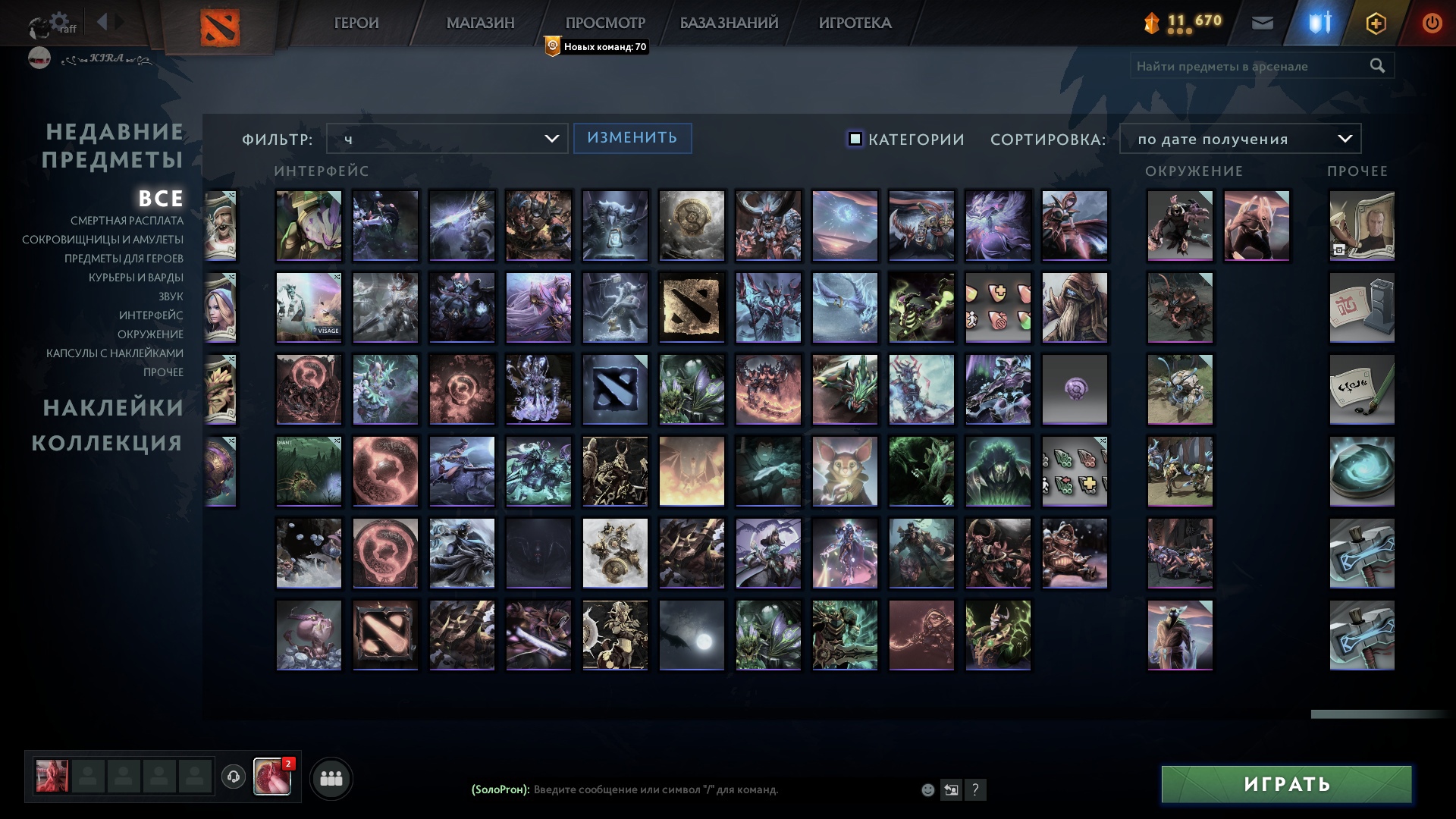The width and height of the screenshot is (1456, 819).
Task: Toggle the Категории checkbox
Action: pyautogui.click(x=855, y=139)
